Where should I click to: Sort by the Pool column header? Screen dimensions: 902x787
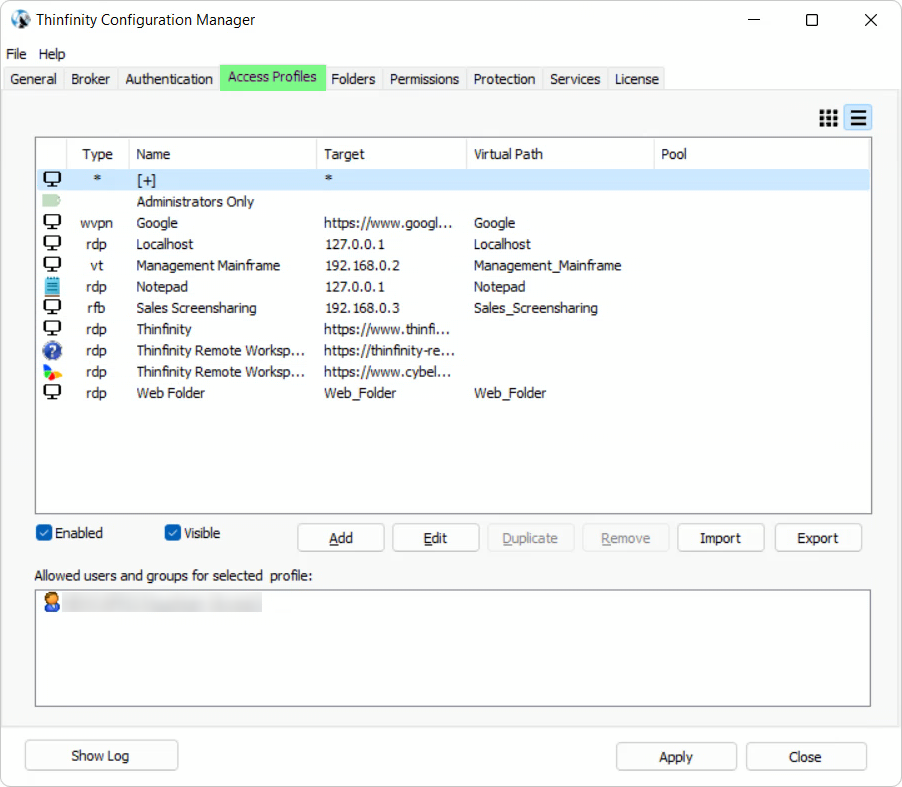tap(761, 154)
